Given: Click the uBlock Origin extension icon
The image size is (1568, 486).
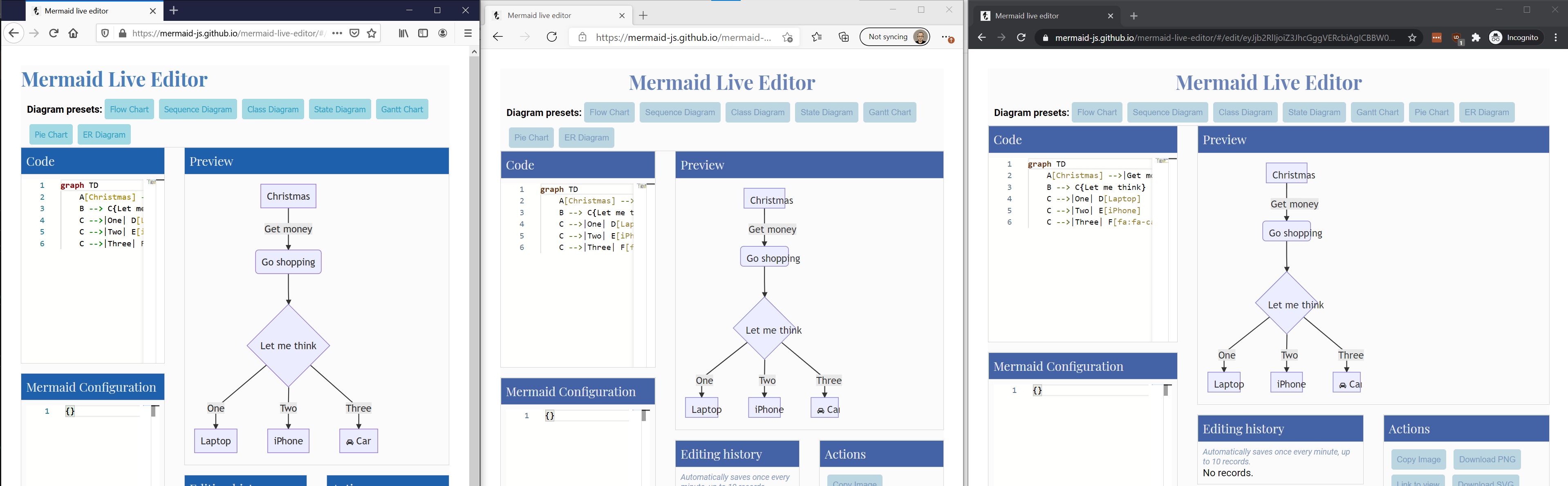Looking at the screenshot, I should (1456, 37).
